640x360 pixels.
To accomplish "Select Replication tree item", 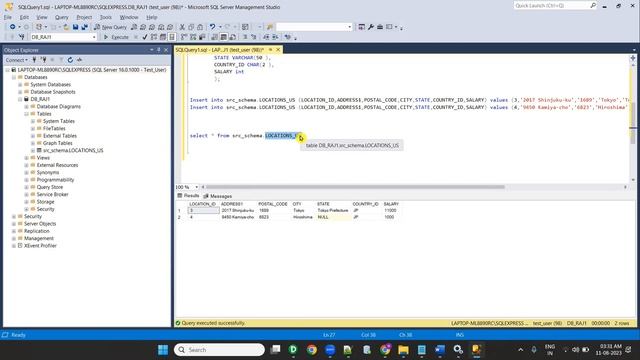I will coord(36,231).
